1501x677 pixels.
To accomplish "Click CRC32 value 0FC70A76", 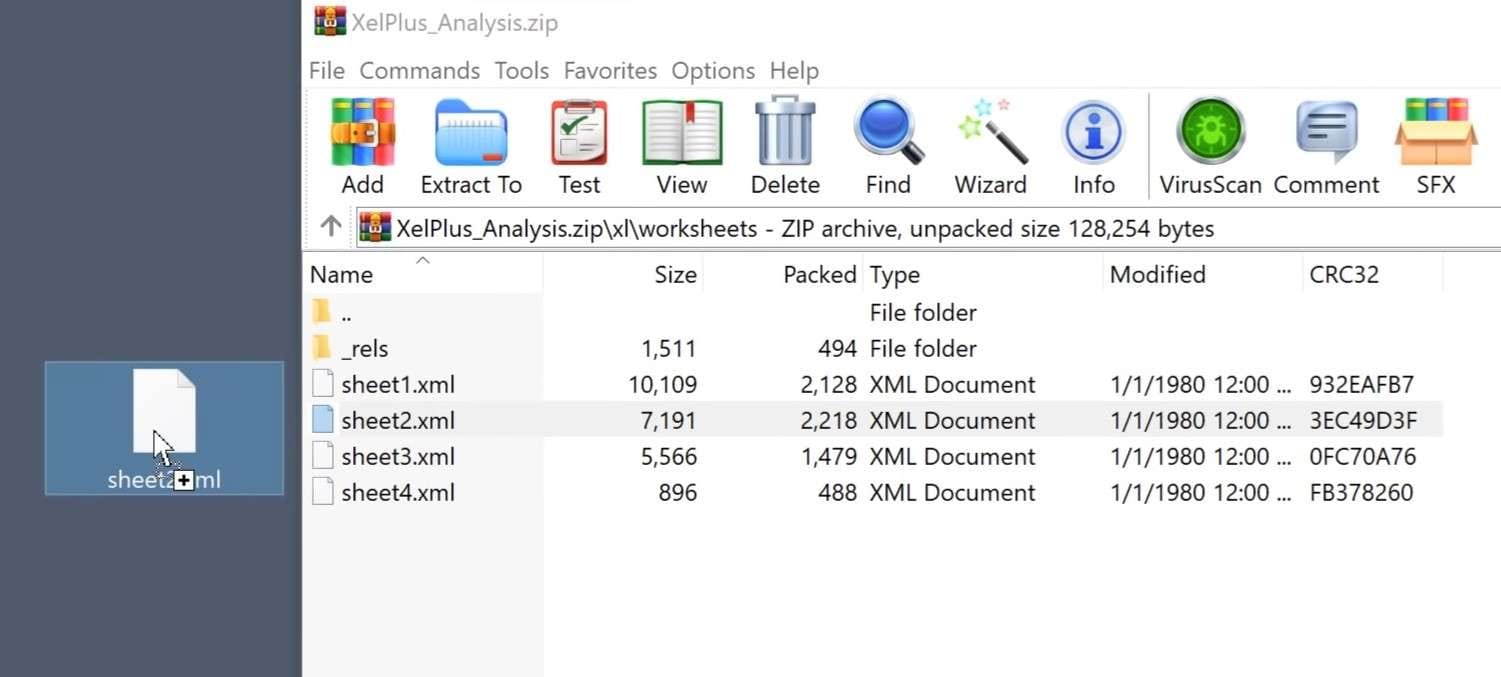I will (1363, 456).
